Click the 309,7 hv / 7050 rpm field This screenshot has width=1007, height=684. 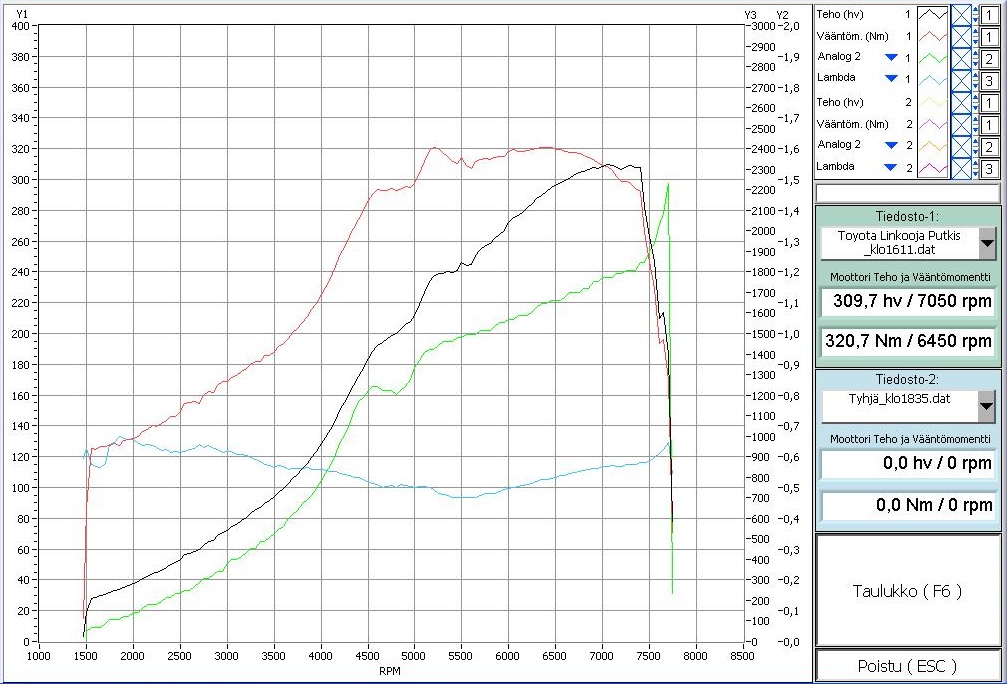907,302
